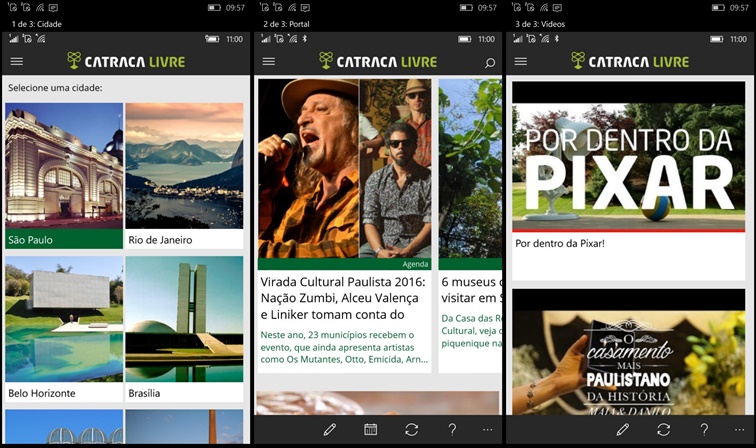Open hamburger menu in Cidade screen
The height and width of the screenshot is (448, 756).
click(17, 62)
